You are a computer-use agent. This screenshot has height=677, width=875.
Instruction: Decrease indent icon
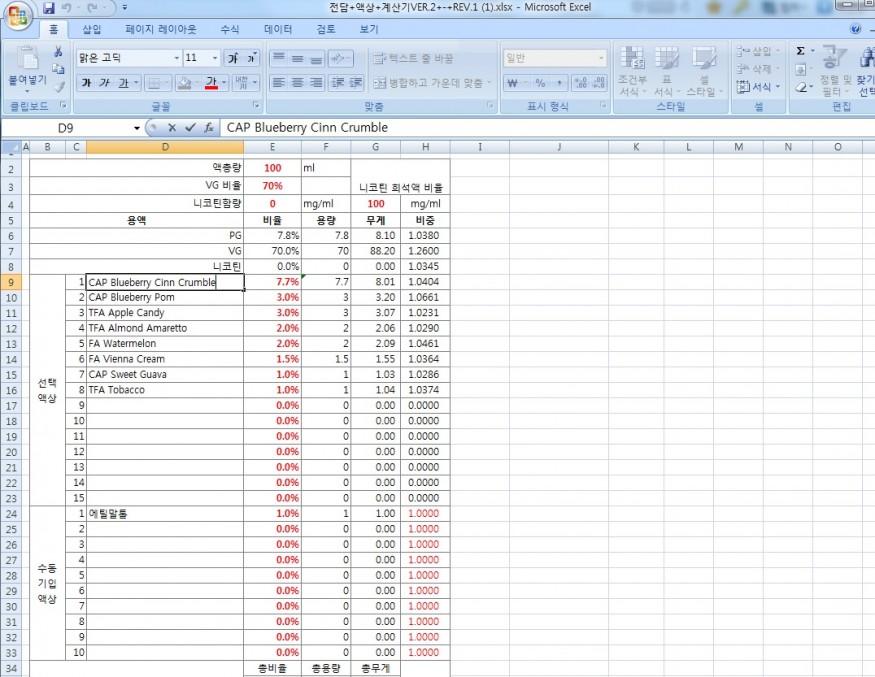click(x=338, y=83)
